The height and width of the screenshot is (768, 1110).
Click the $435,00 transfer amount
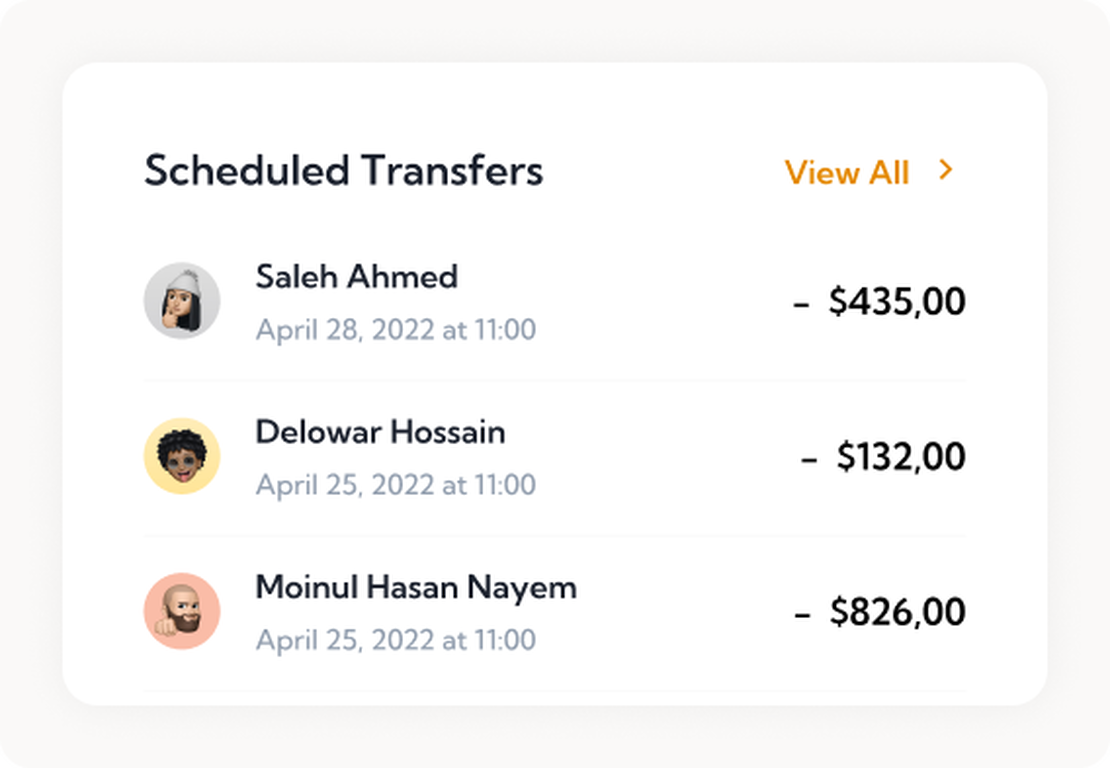(897, 301)
